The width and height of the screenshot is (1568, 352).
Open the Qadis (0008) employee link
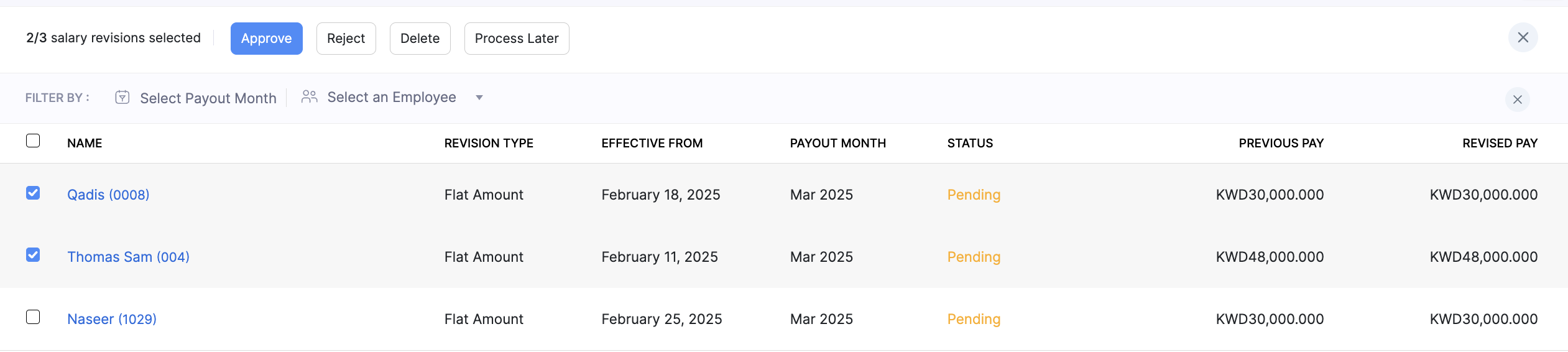108,195
